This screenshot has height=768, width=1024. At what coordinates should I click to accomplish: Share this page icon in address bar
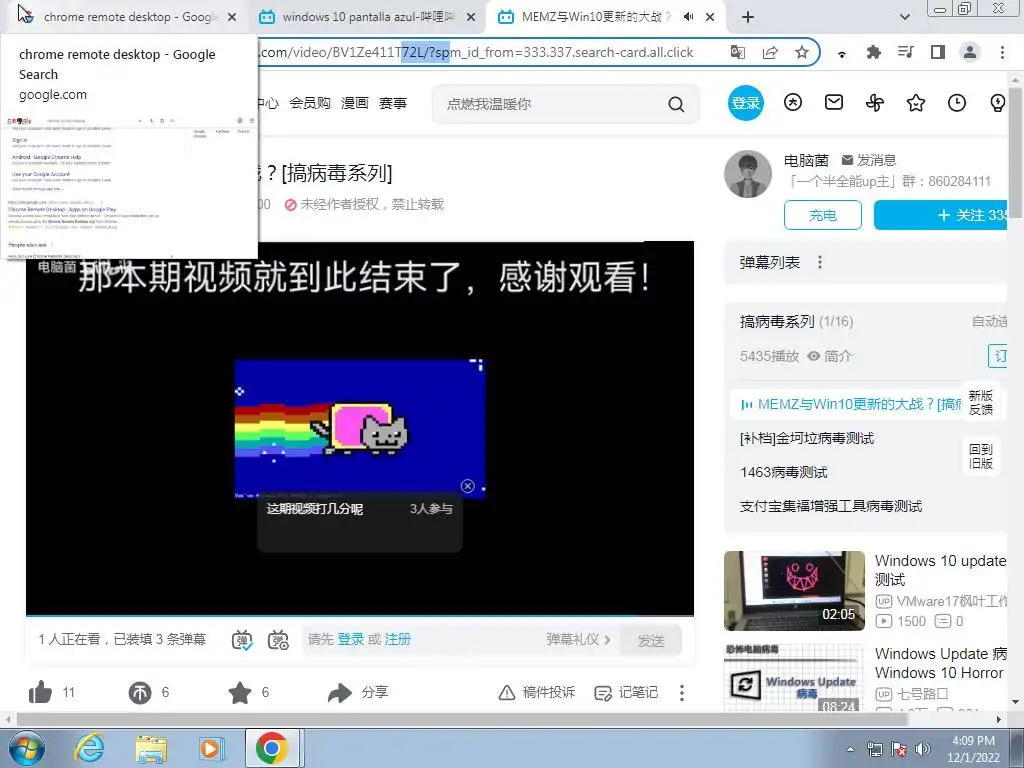point(770,52)
